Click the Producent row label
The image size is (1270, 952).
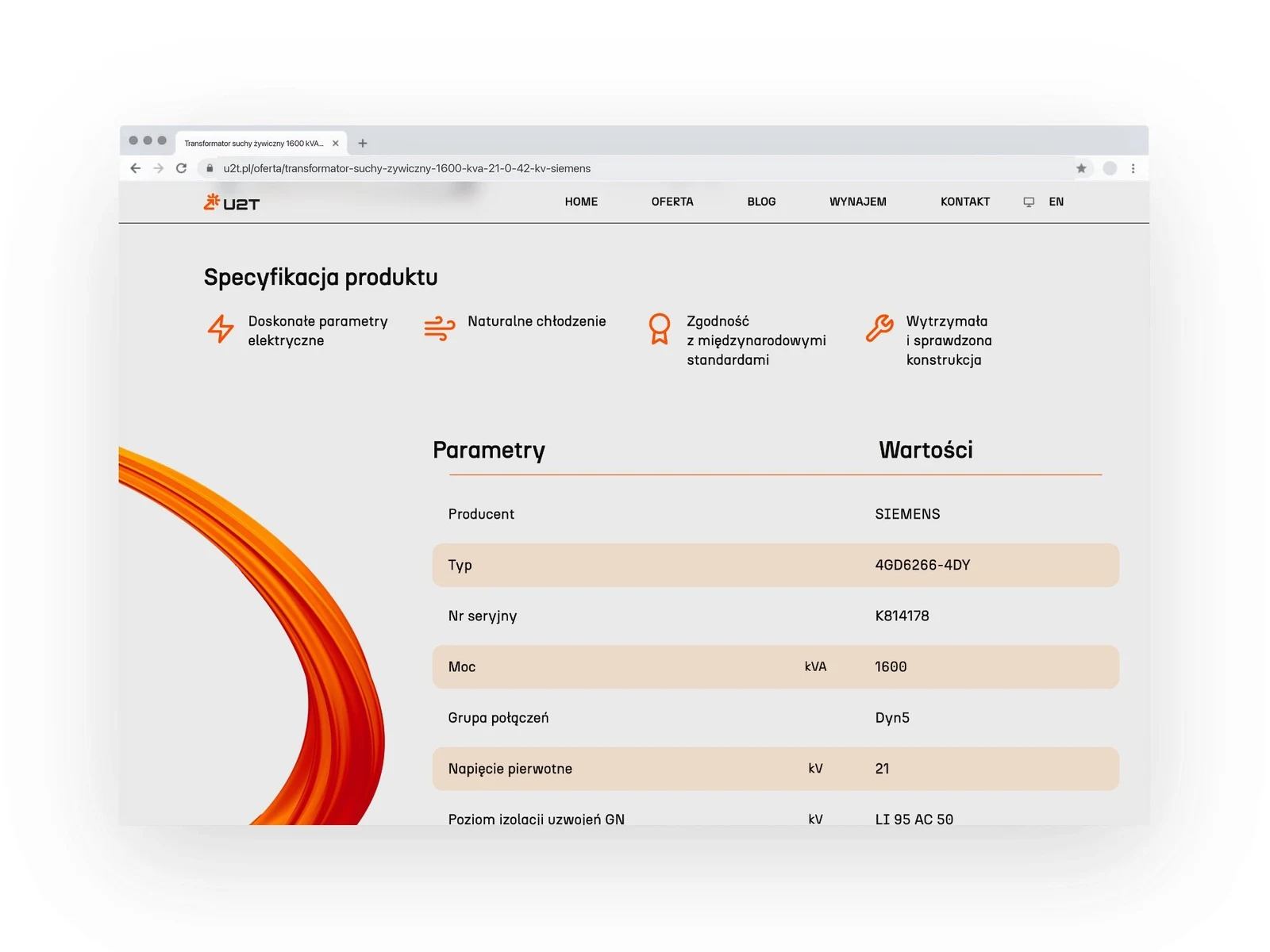click(481, 514)
